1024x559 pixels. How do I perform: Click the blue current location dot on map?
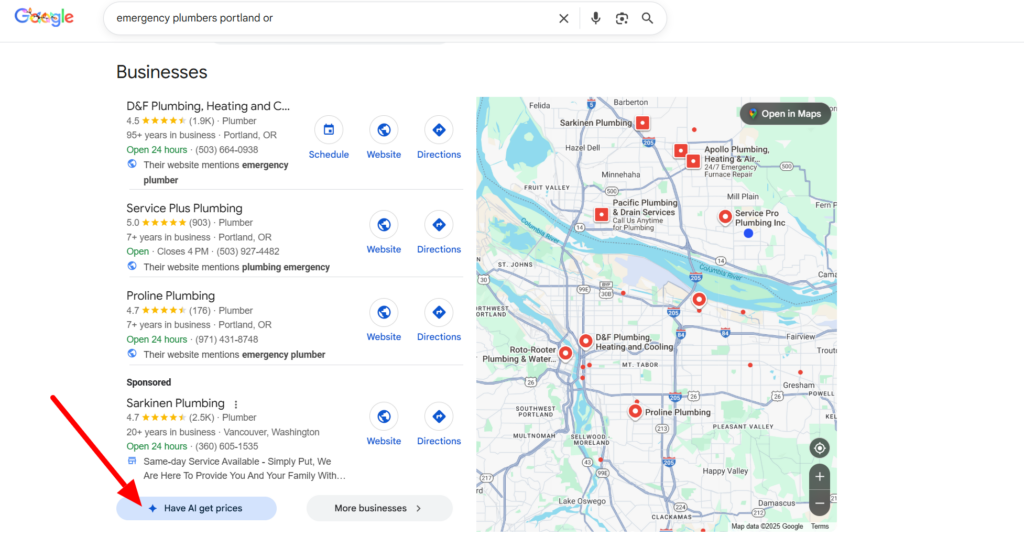[748, 233]
